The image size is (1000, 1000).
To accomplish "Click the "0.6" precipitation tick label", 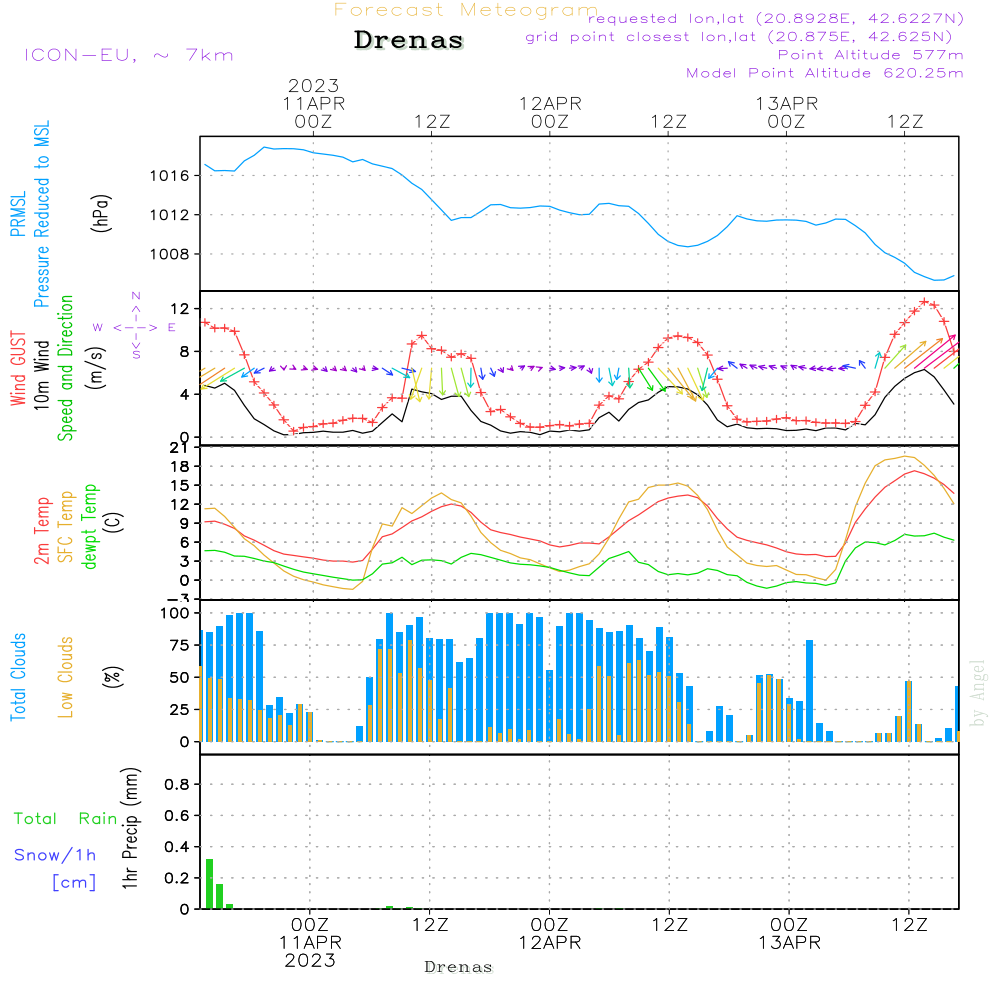I will [x=177, y=816].
